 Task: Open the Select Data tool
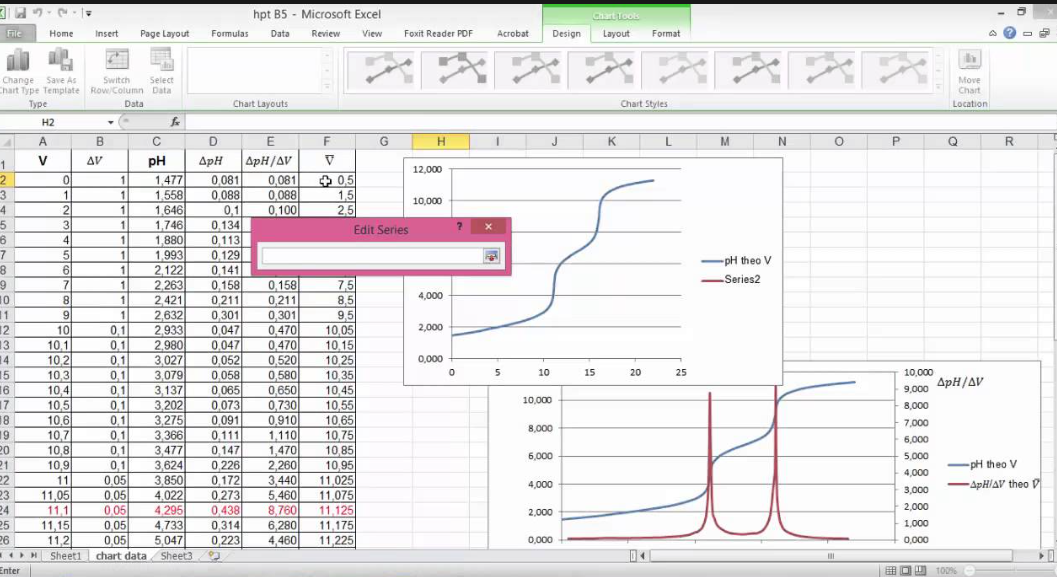pyautogui.click(x=161, y=62)
